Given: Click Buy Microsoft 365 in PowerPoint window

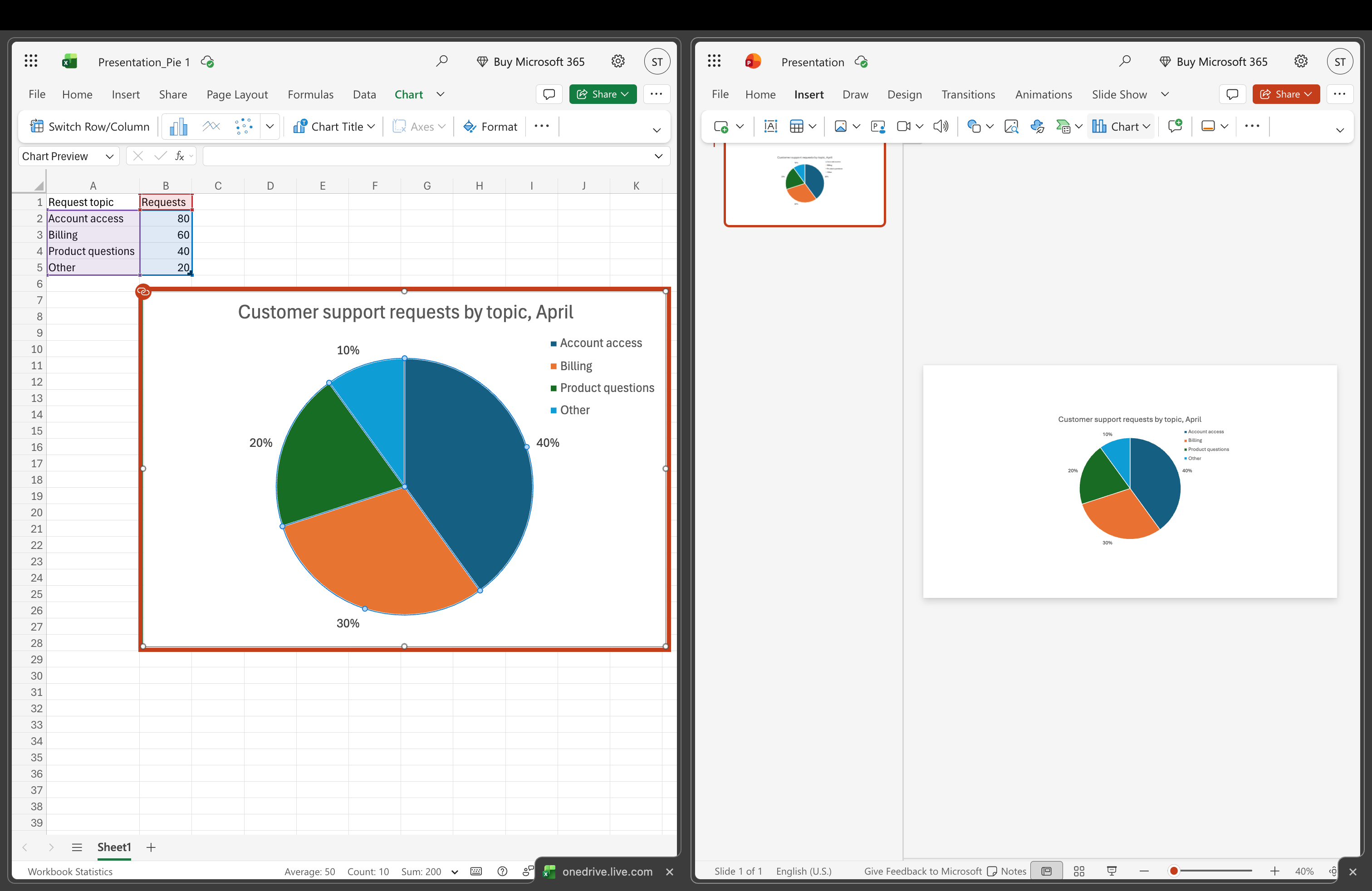Looking at the screenshot, I should (x=1213, y=61).
